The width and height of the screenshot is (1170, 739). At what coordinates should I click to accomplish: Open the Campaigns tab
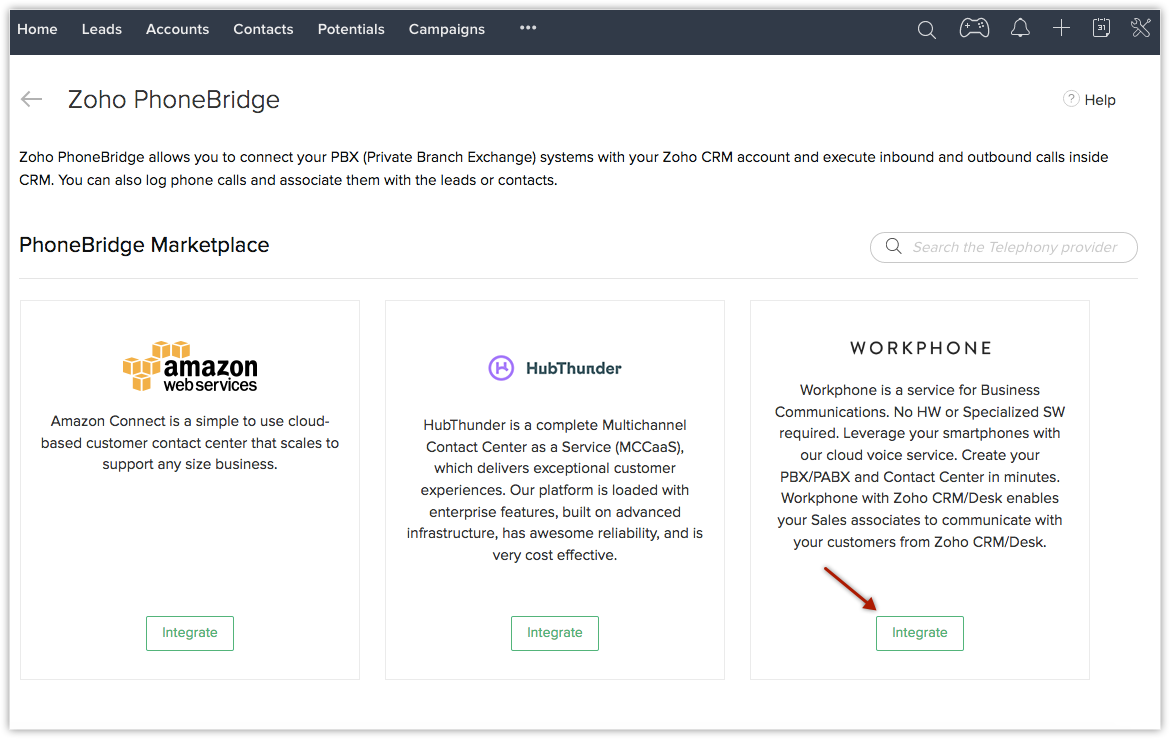[x=446, y=29]
